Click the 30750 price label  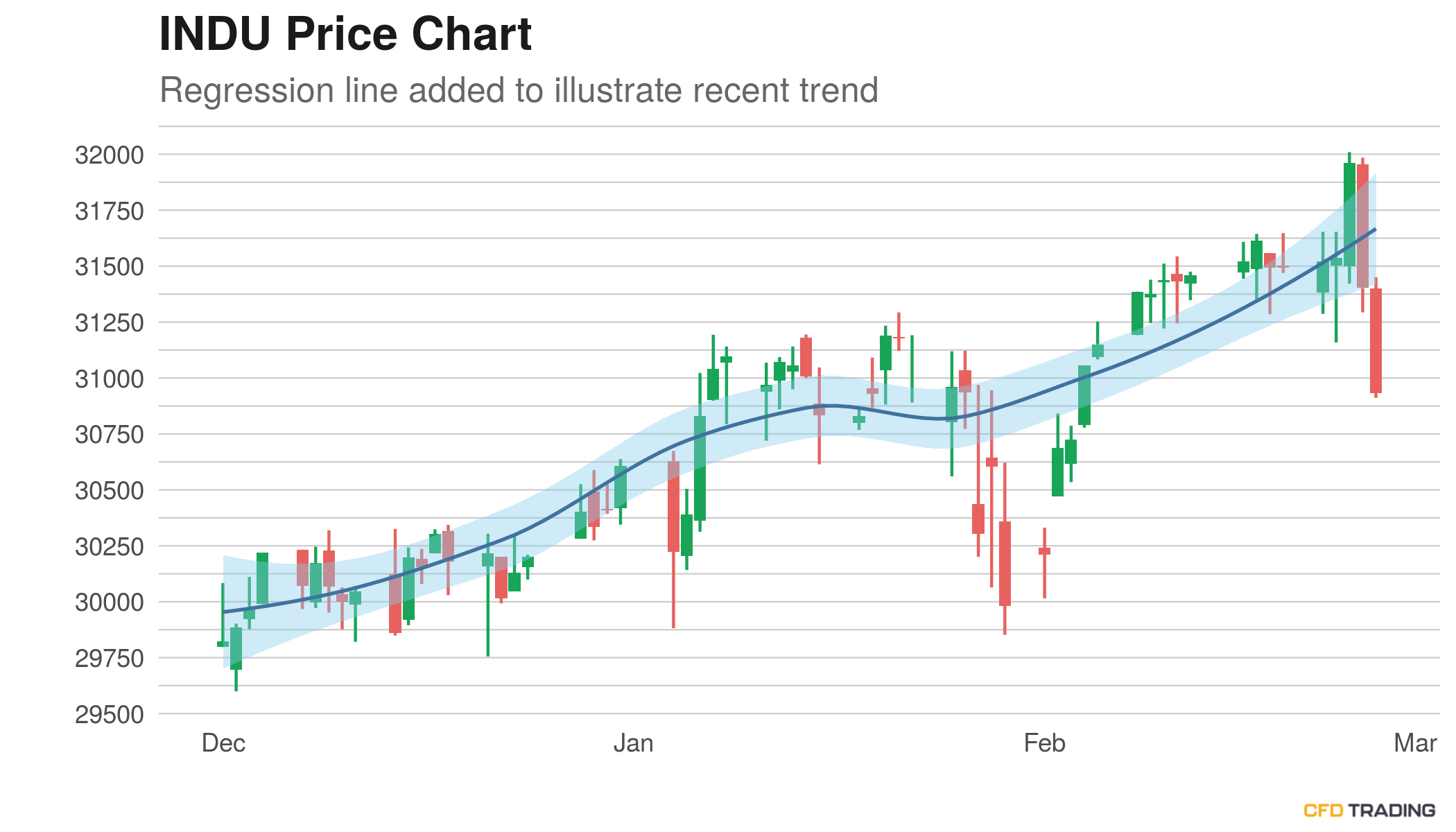coord(110,435)
